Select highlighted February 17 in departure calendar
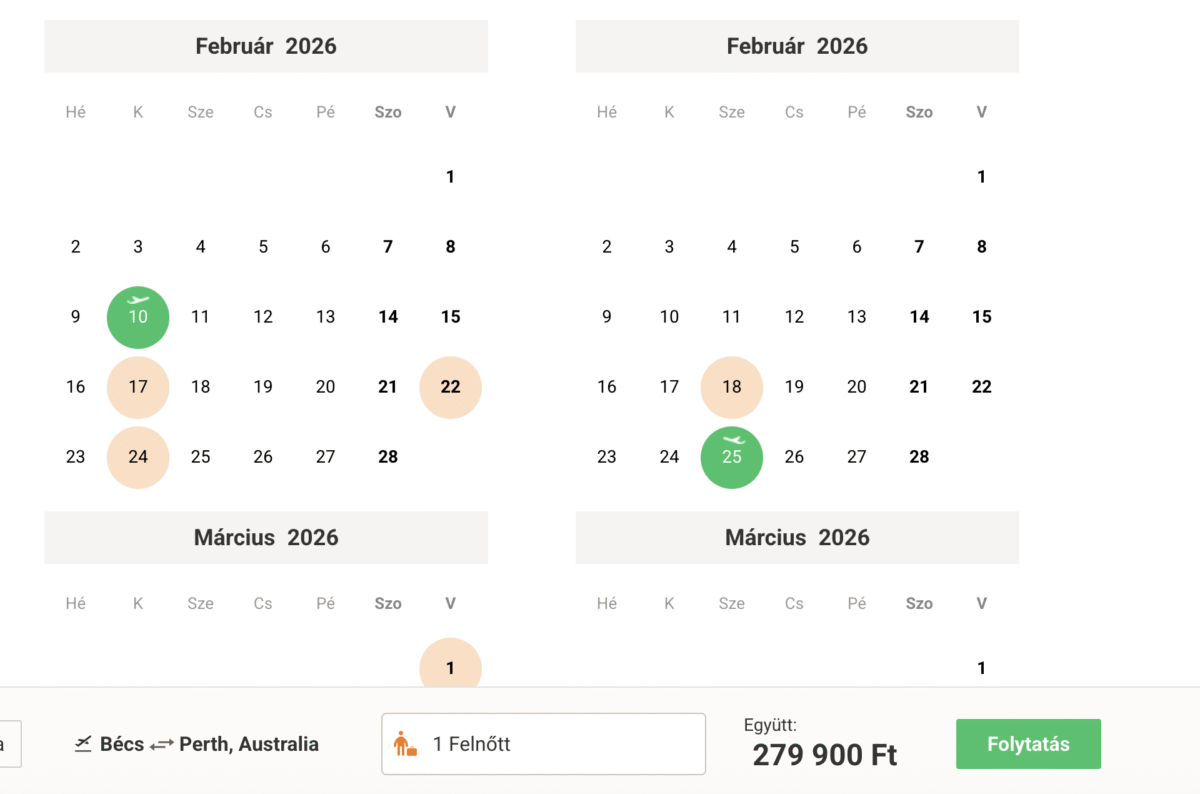Screen dimensions: 1200x794 pos(138,387)
